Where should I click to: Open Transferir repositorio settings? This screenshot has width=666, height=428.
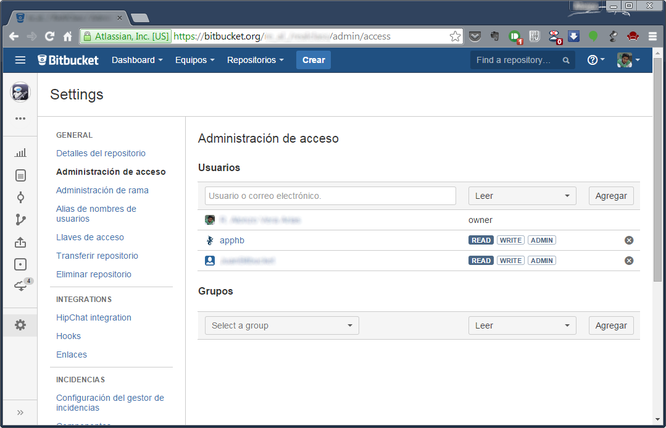[97, 256]
